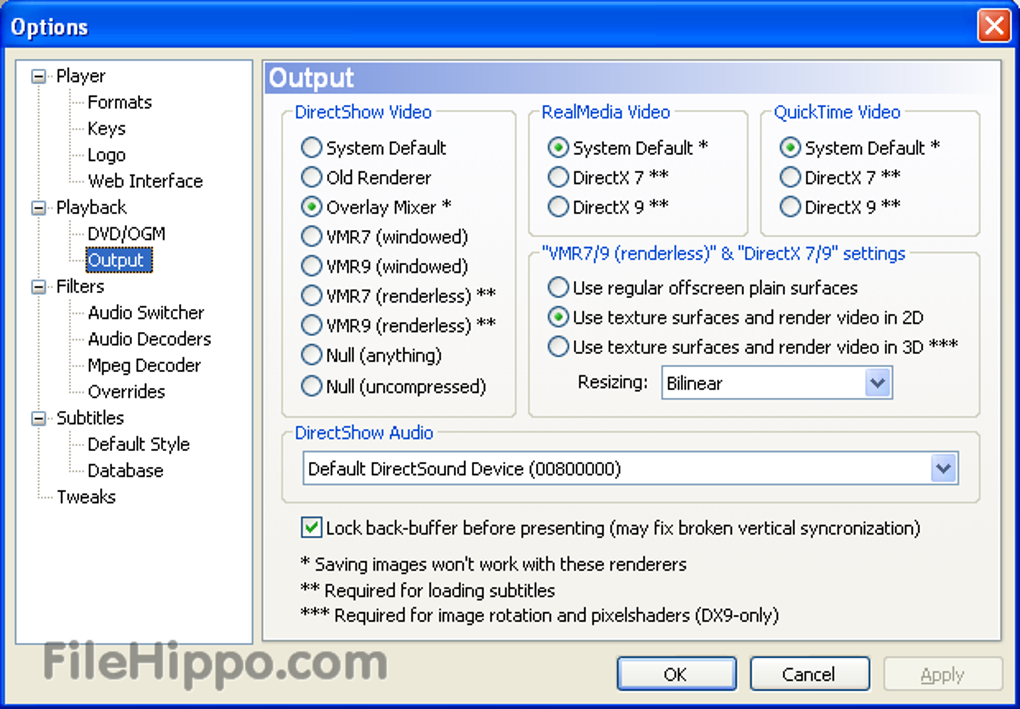The height and width of the screenshot is (709, 1020).
Task: Select VMR9 (renderless) DirectShow renderer
Action: (x=311, y=326)
